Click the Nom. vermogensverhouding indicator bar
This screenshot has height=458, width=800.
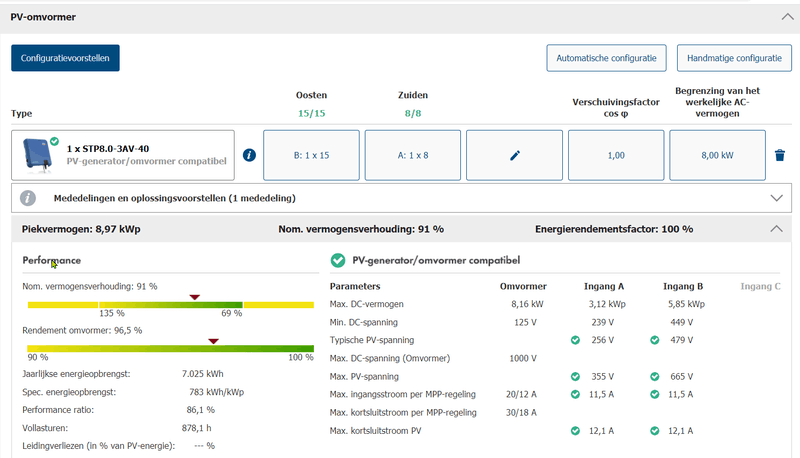click(x=170, y=304)
